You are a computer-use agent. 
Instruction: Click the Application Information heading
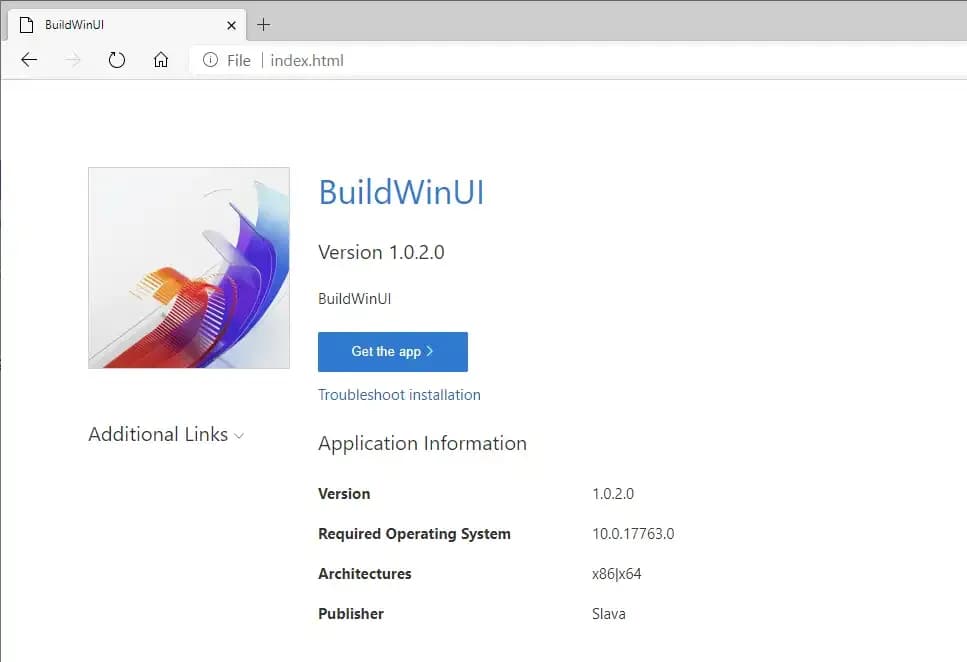(422, 444)
